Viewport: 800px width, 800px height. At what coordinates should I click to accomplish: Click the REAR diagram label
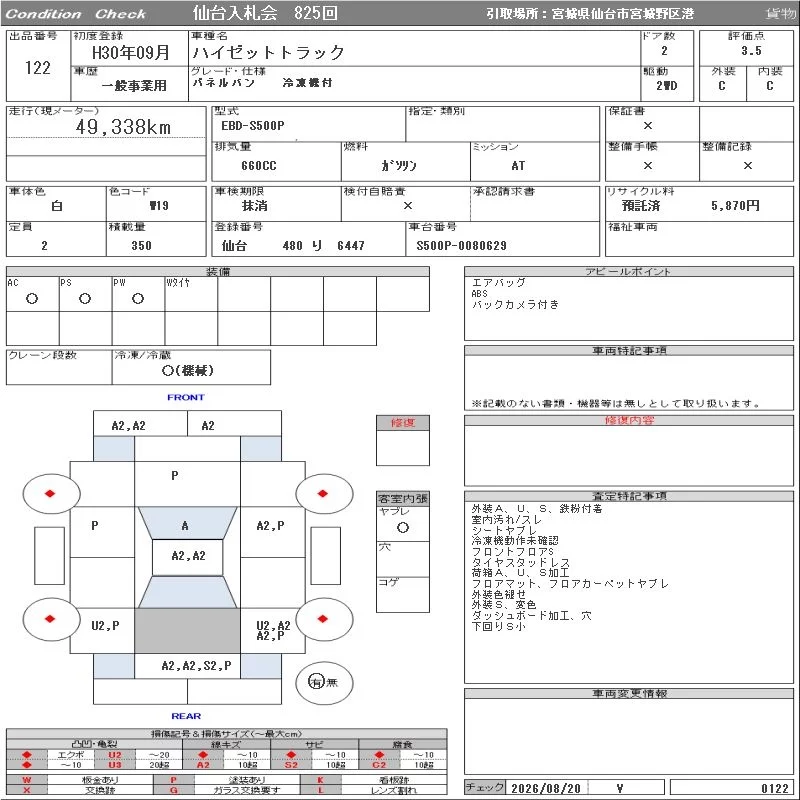click(186, 716)
